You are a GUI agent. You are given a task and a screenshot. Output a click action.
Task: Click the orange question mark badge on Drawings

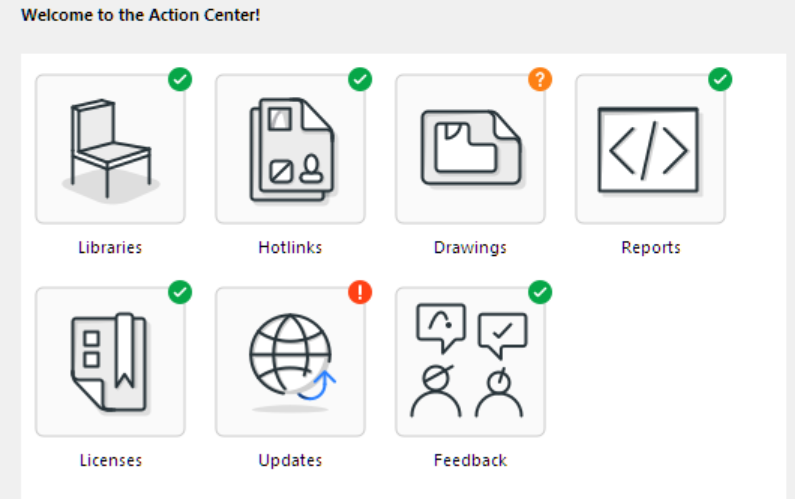pyautogui.click(x=540, y=80)
